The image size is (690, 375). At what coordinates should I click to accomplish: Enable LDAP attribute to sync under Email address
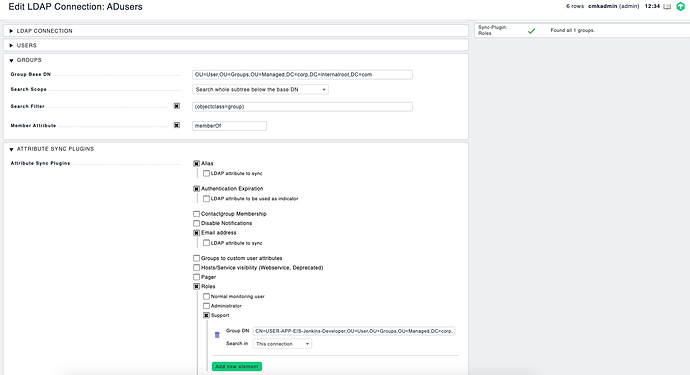click(x=206, y=243)
